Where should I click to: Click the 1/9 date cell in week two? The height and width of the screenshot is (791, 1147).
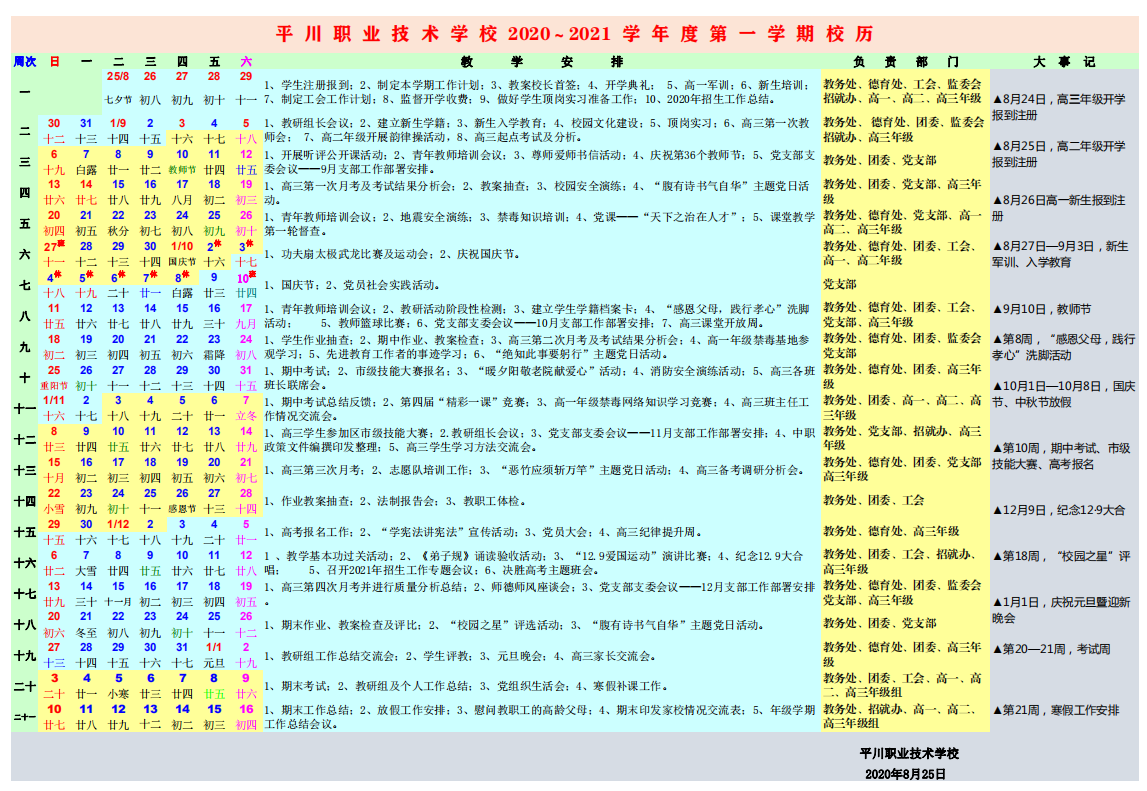(118, 123)
